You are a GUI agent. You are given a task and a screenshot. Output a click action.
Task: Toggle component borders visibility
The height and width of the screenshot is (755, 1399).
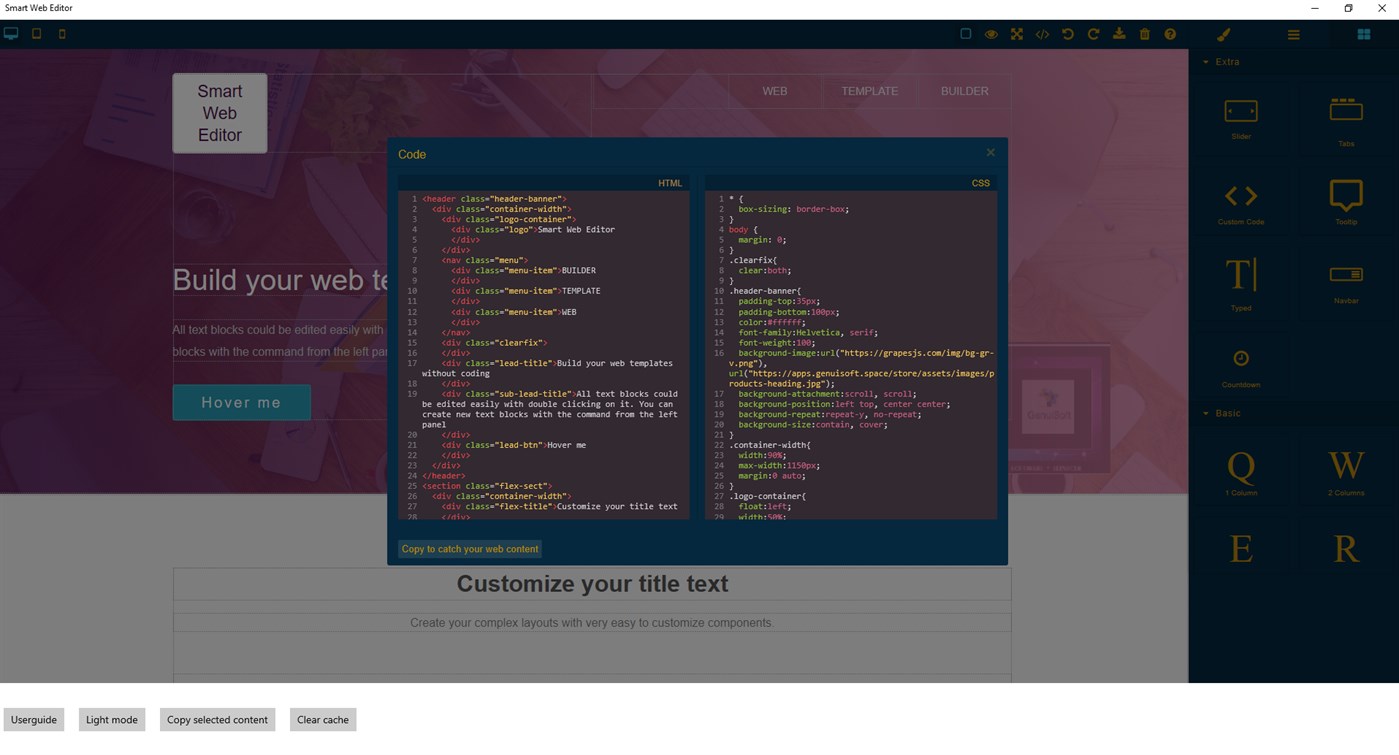tap(965, 33)
